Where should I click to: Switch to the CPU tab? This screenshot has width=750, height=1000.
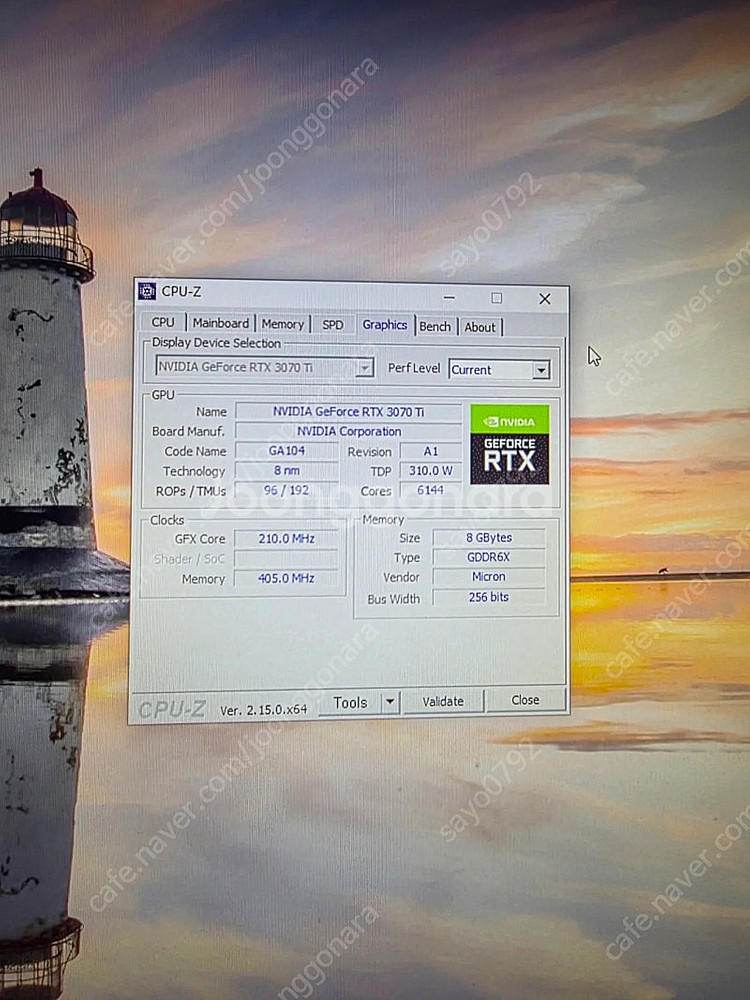(163, 322)
